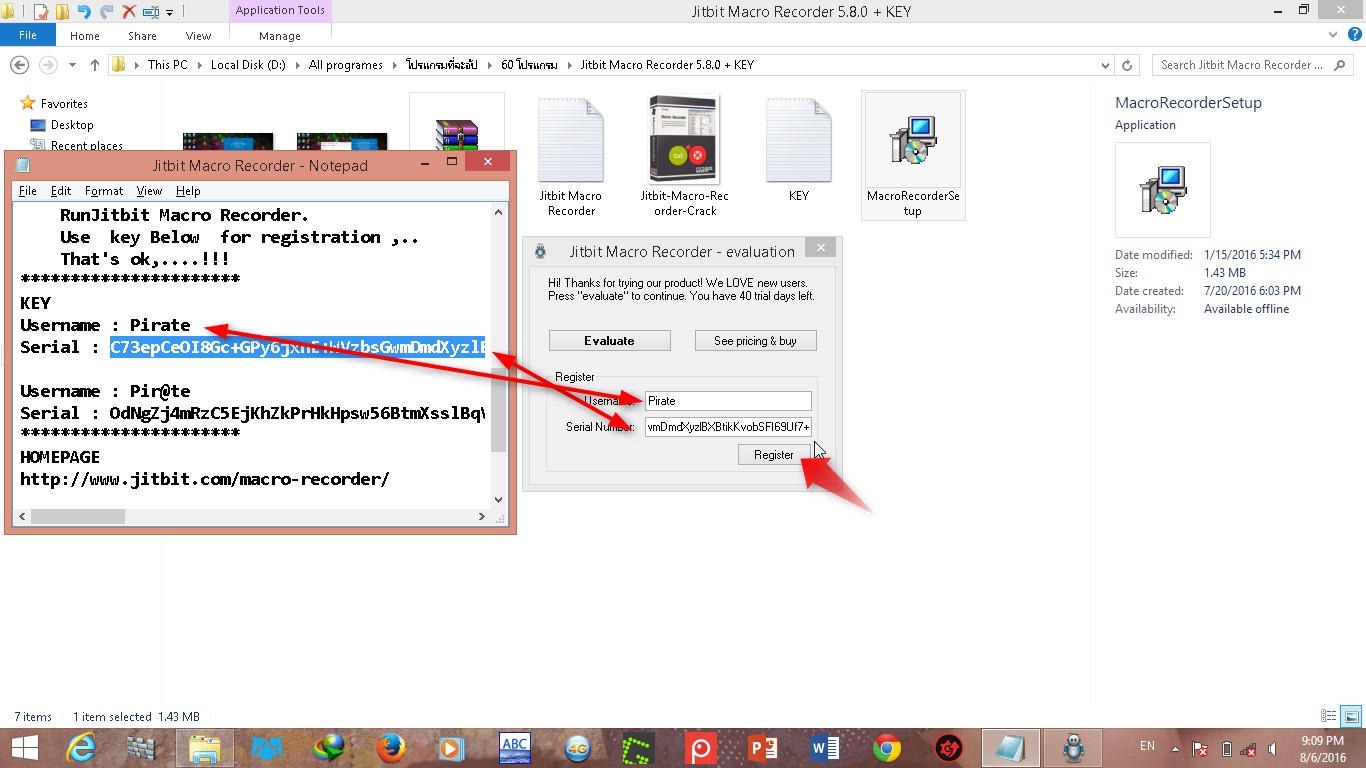
Task: Switch to details view in status bar
Action: click(1329, 716)
